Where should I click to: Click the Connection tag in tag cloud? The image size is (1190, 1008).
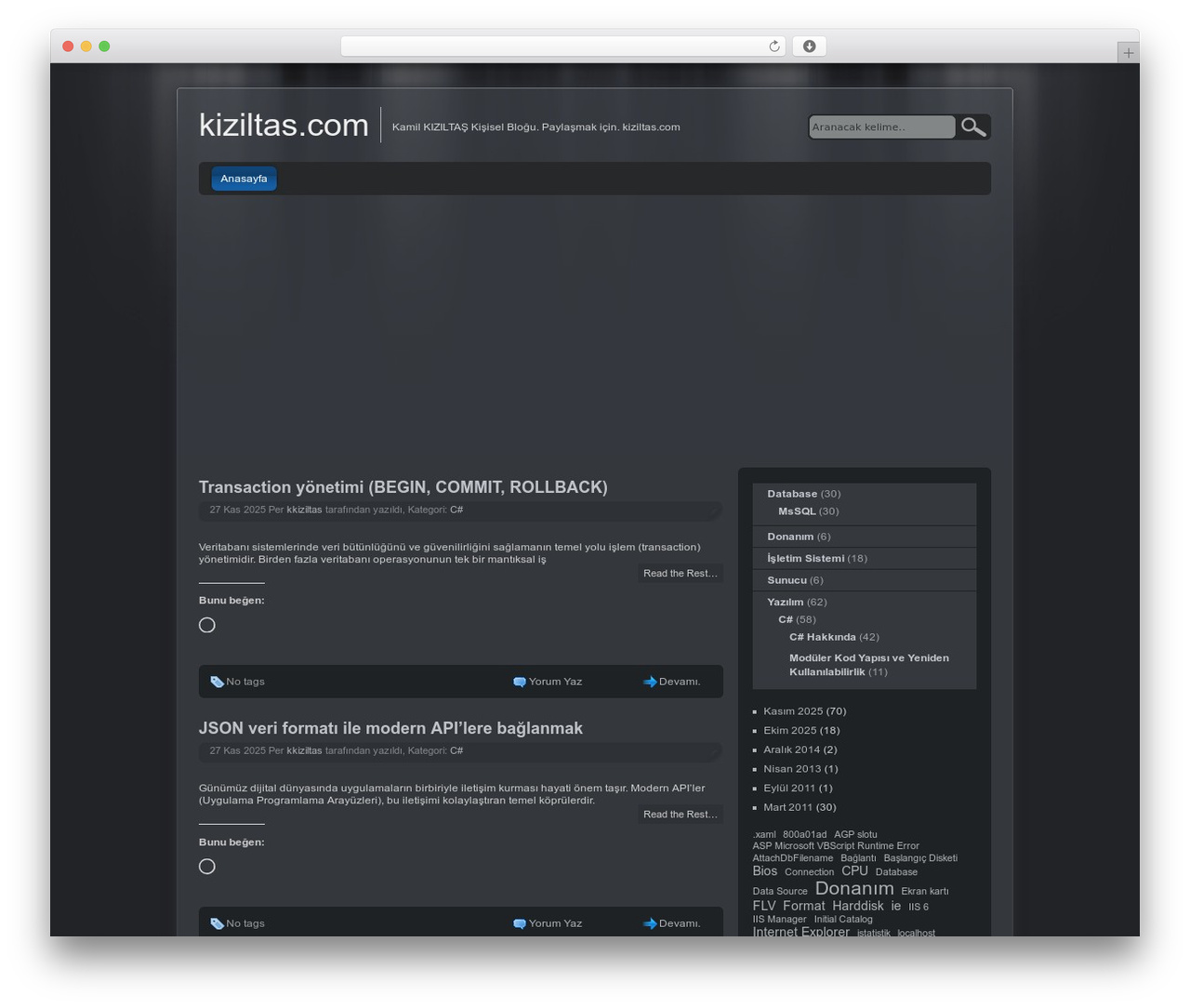pyautogui.click(x=809, y=872)
